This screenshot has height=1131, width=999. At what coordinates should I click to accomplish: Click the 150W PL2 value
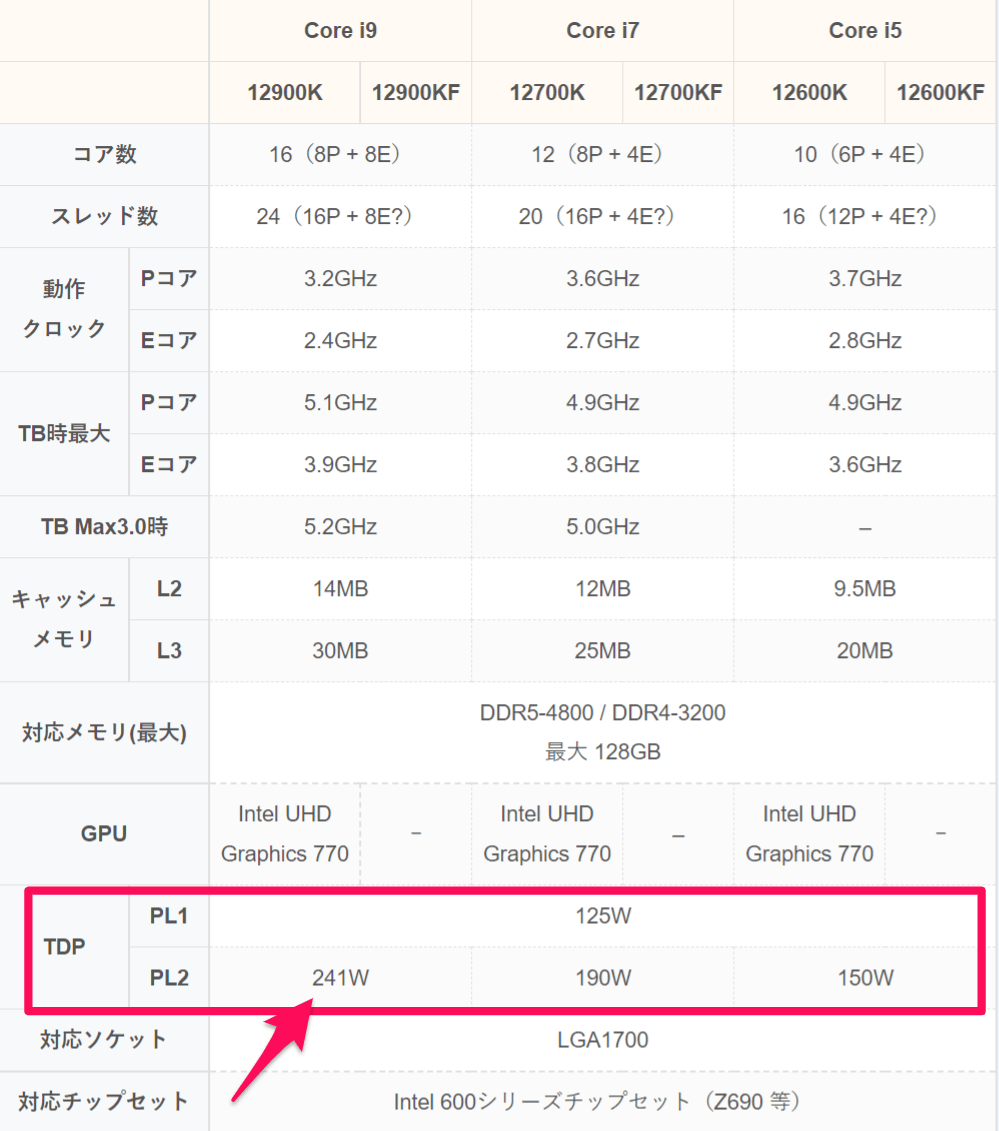coord(865,978)
